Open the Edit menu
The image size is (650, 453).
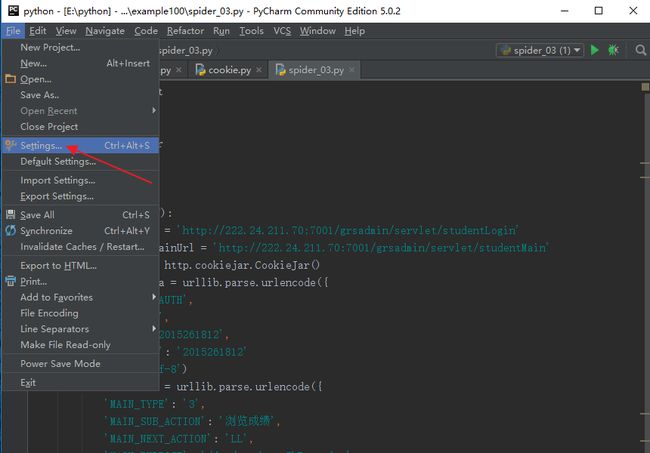point(38,31)
